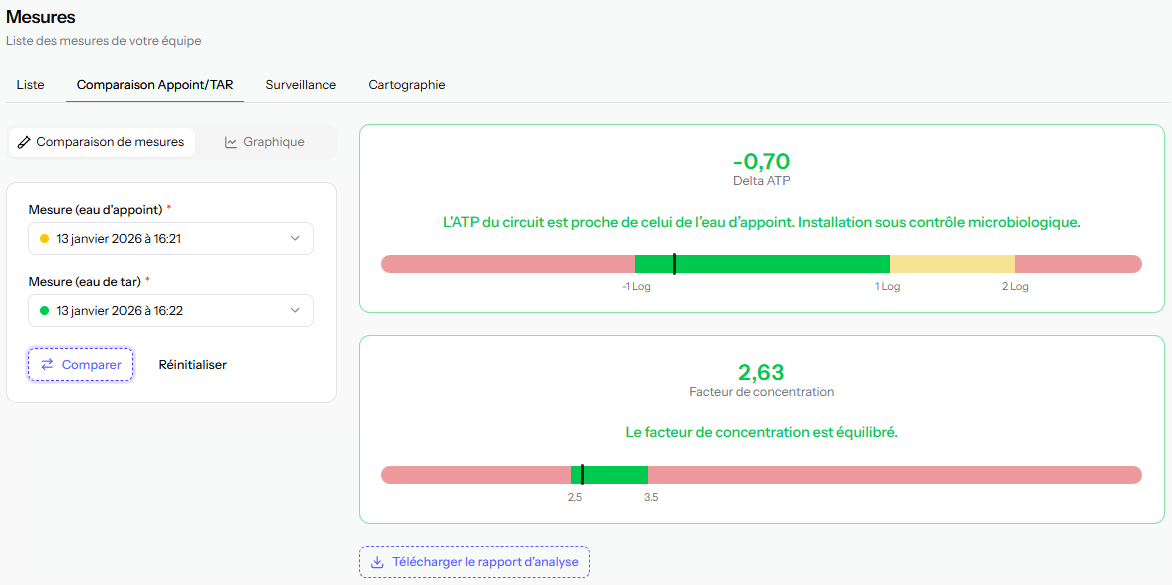
Task: Go to the Cartographie tab
Action: click(x=406, y=85)
